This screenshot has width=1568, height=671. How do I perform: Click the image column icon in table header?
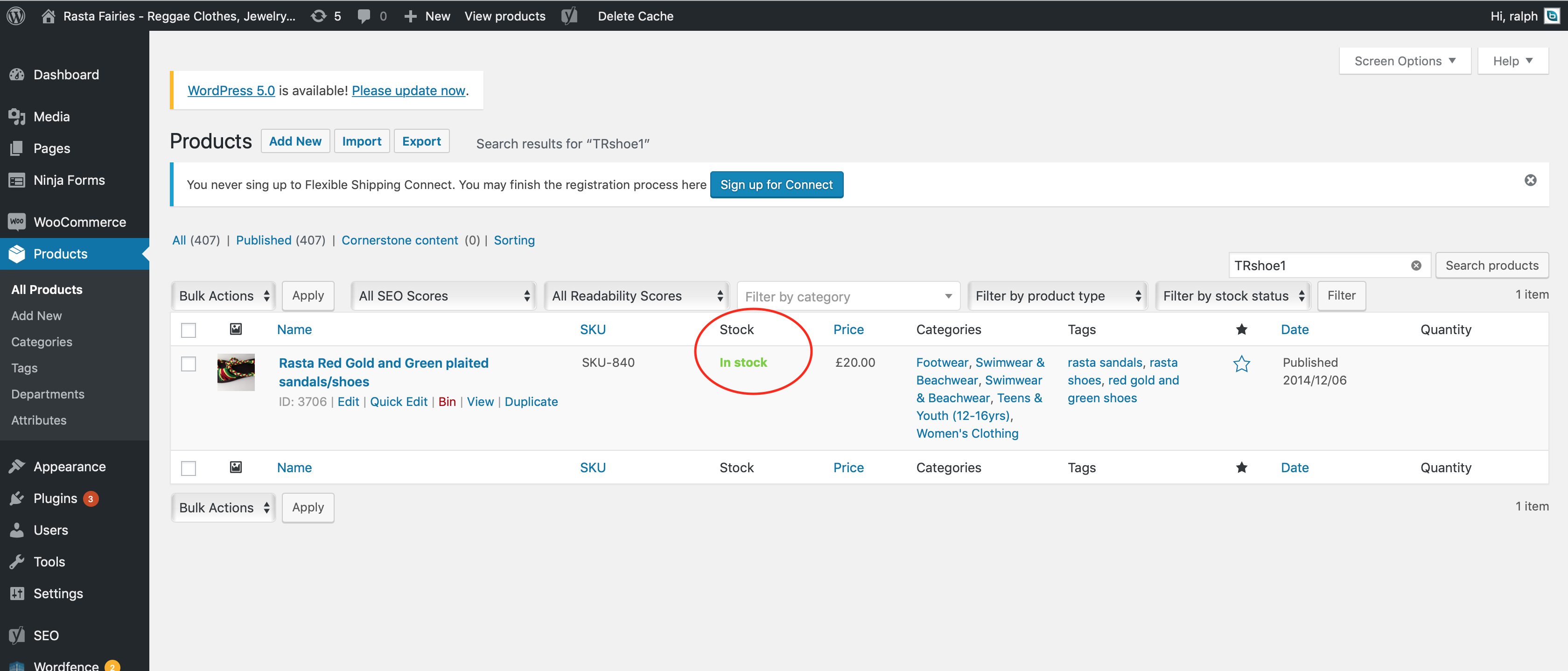236,329
